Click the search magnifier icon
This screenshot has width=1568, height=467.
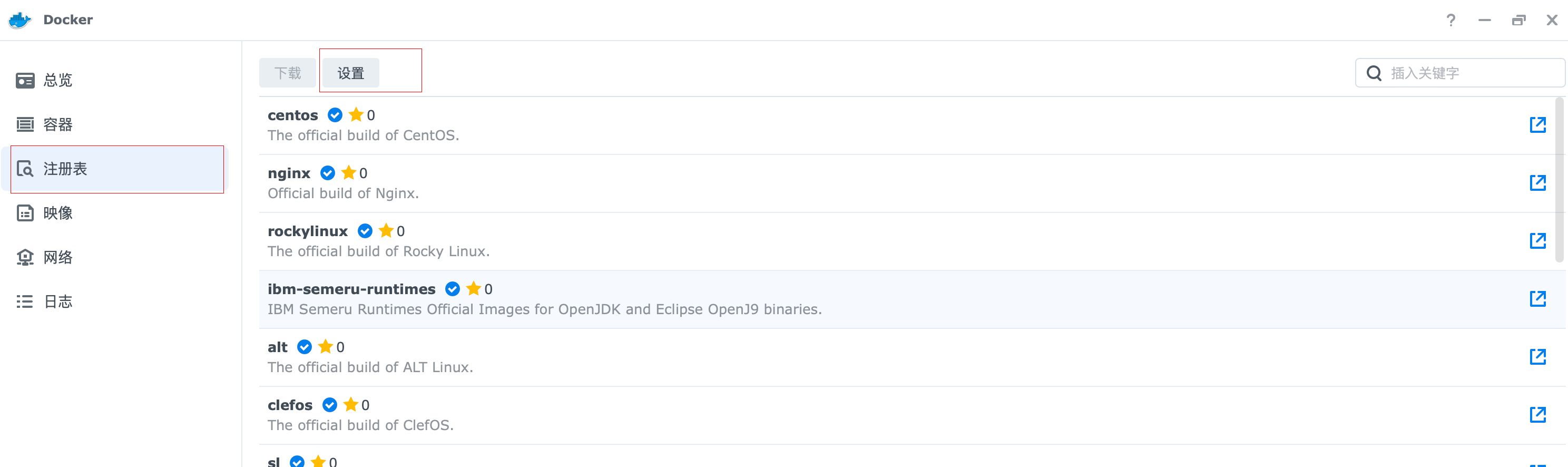pyautogui.click(x=1374, y=73)
